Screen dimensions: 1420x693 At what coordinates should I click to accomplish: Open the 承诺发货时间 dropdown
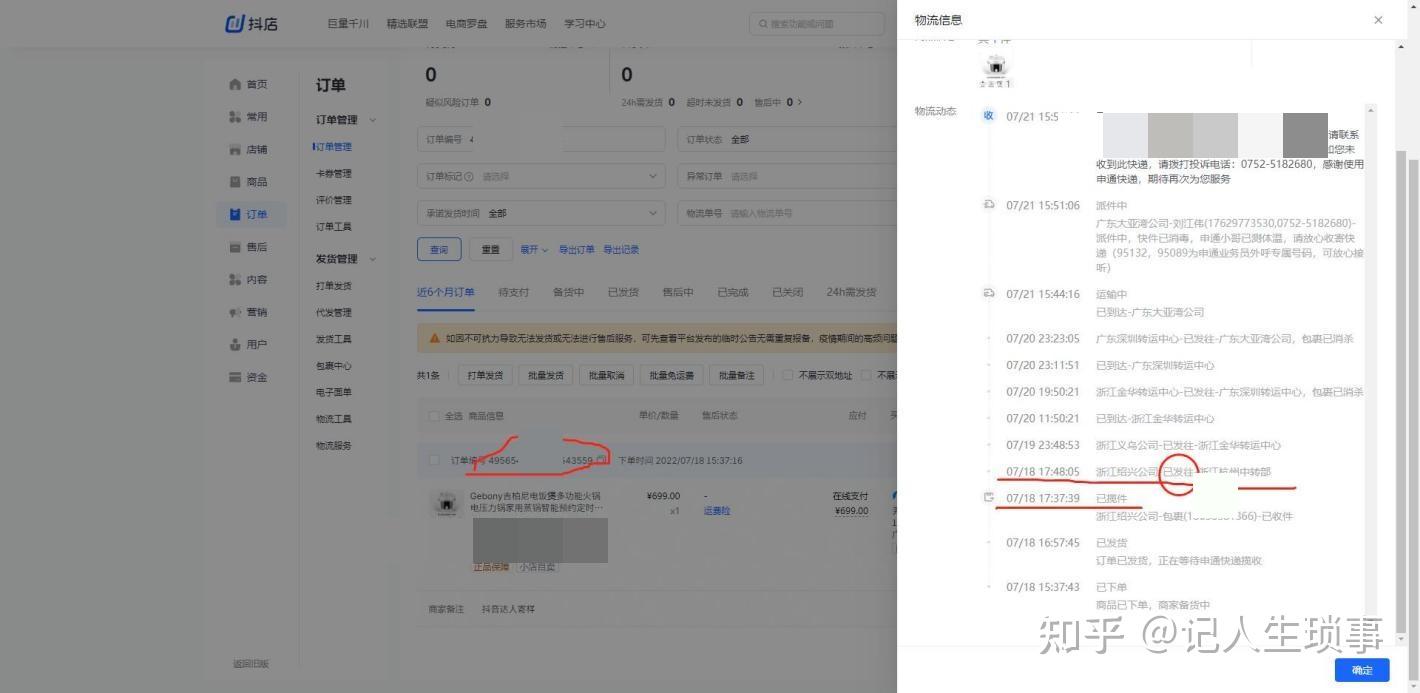(540, 213)
